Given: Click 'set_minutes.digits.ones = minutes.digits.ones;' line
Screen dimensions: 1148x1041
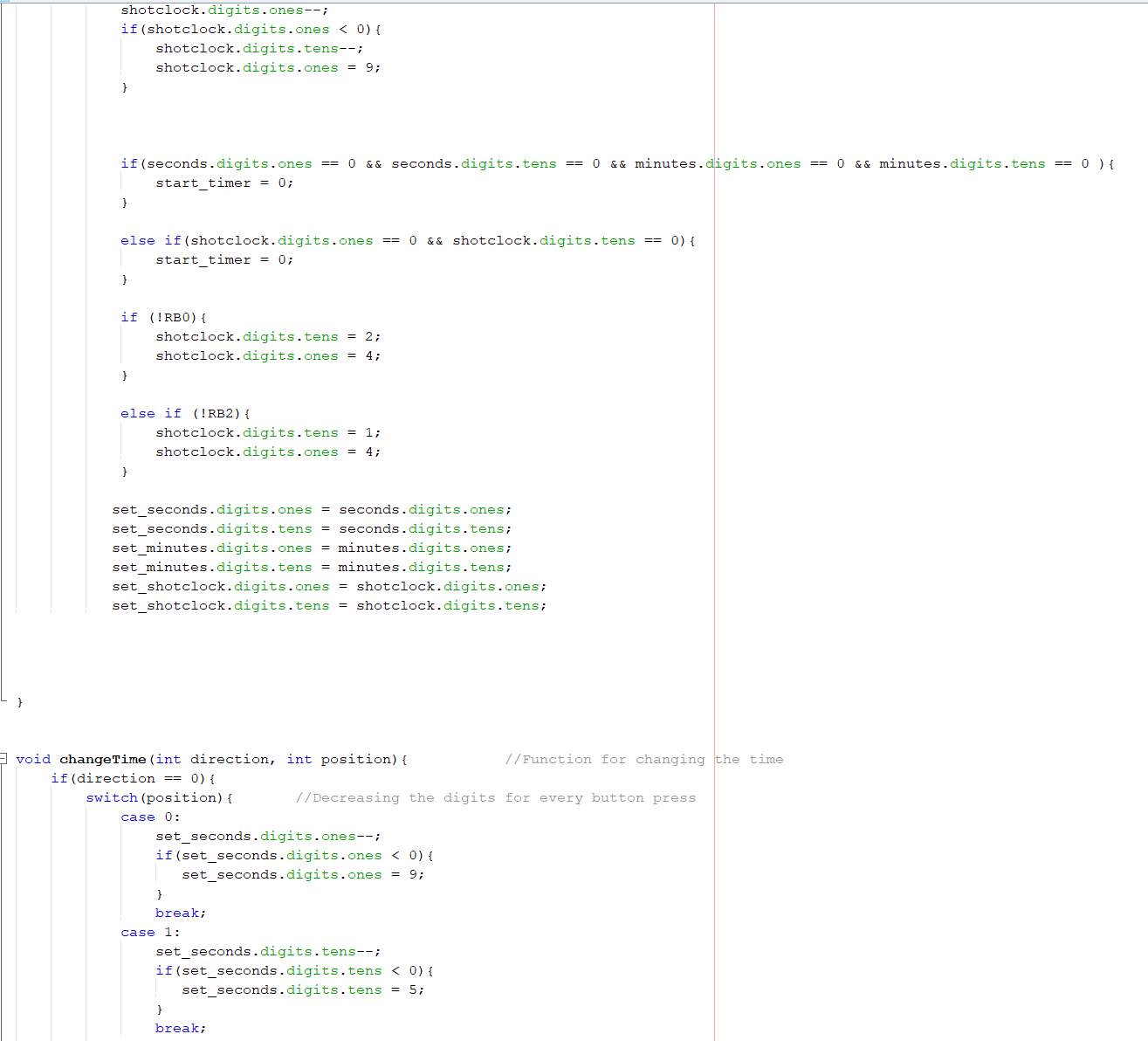Looking at the screenshot, I should pos(312,548).
